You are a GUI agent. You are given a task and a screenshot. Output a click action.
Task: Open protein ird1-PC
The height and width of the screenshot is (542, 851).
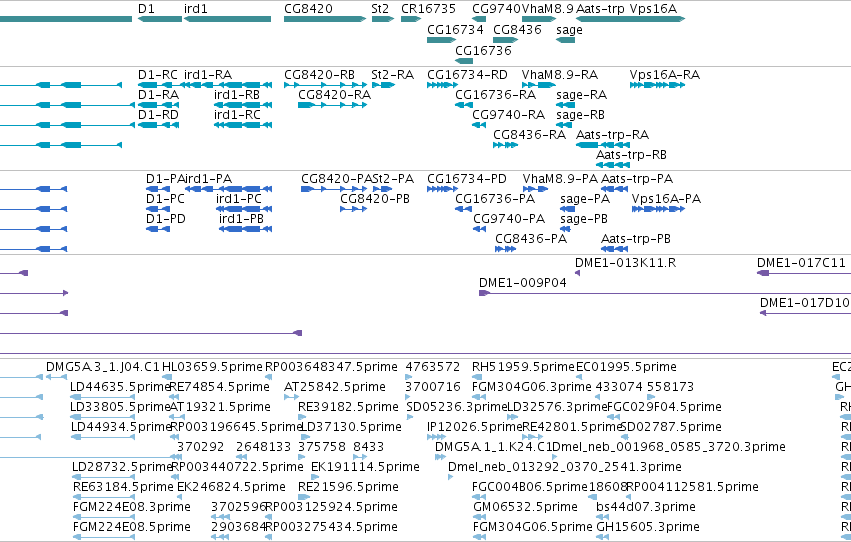click(x=239, y=199)
